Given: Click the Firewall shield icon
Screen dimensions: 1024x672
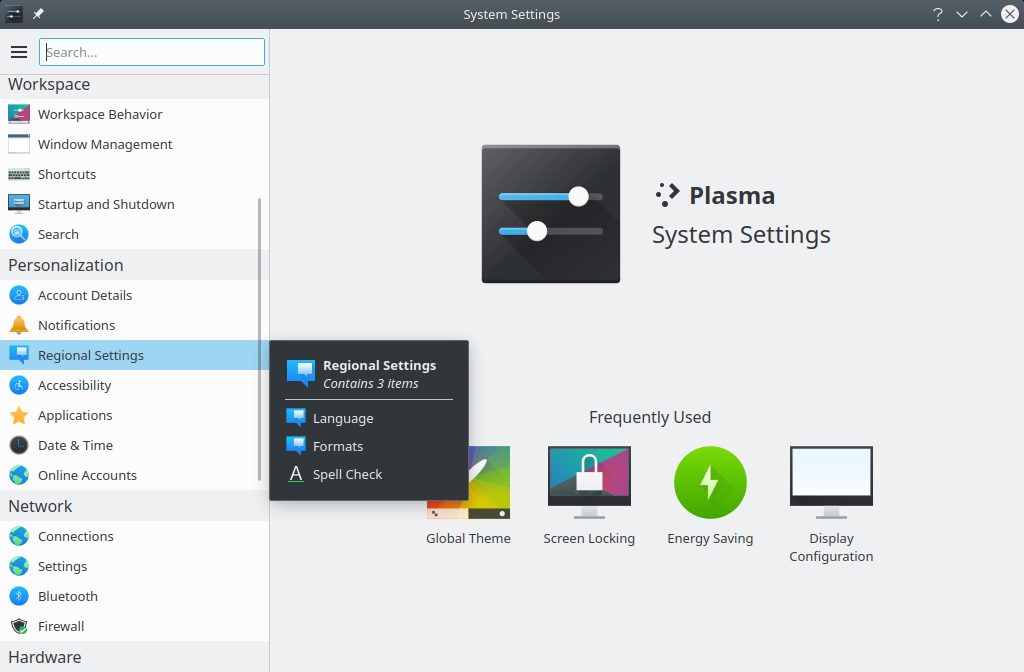Looking at the screenshot, I should [x=19, y=626].
